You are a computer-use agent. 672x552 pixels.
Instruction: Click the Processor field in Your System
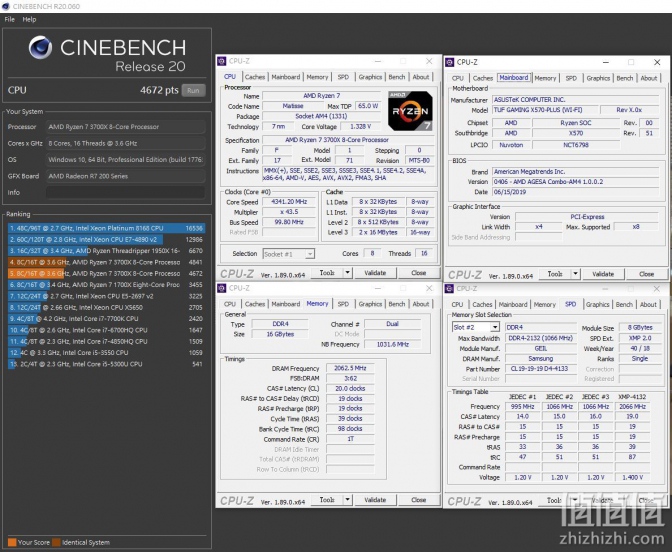(x=125, y=127)
